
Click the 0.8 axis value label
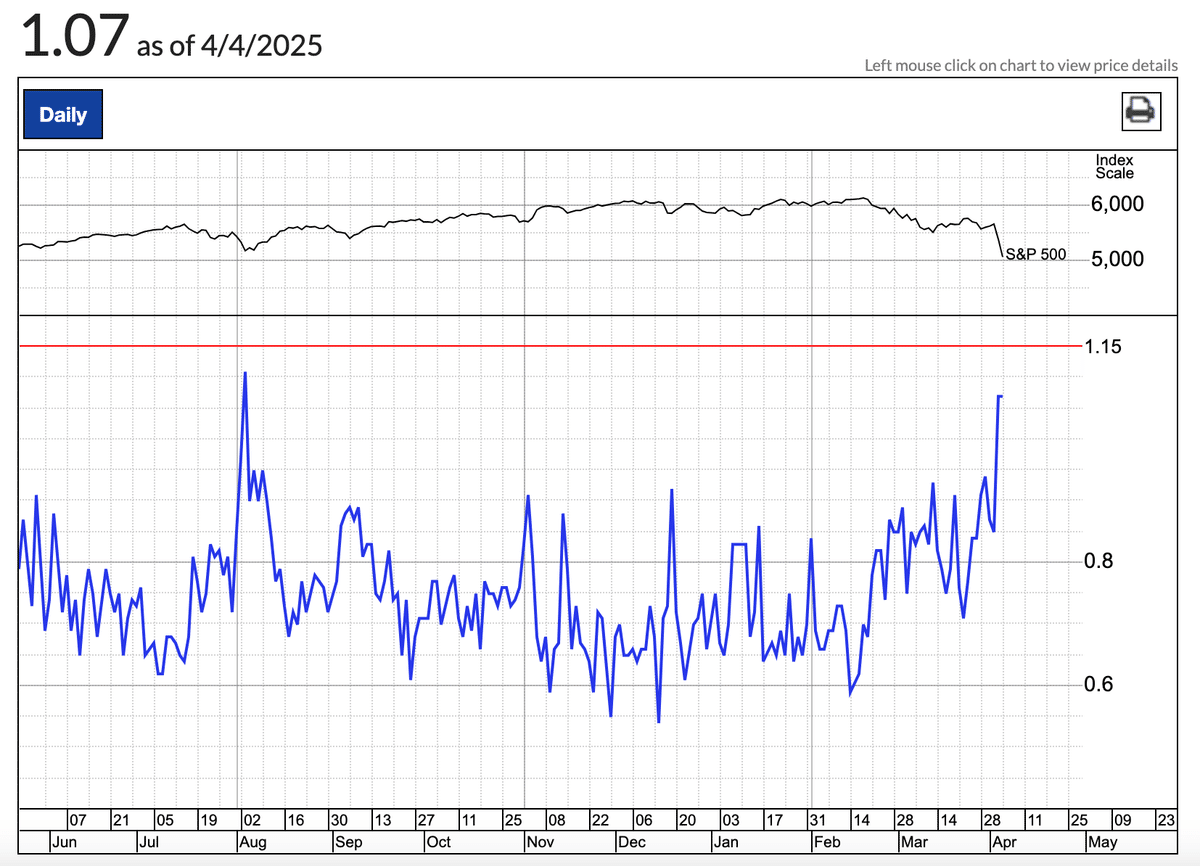1098,561
